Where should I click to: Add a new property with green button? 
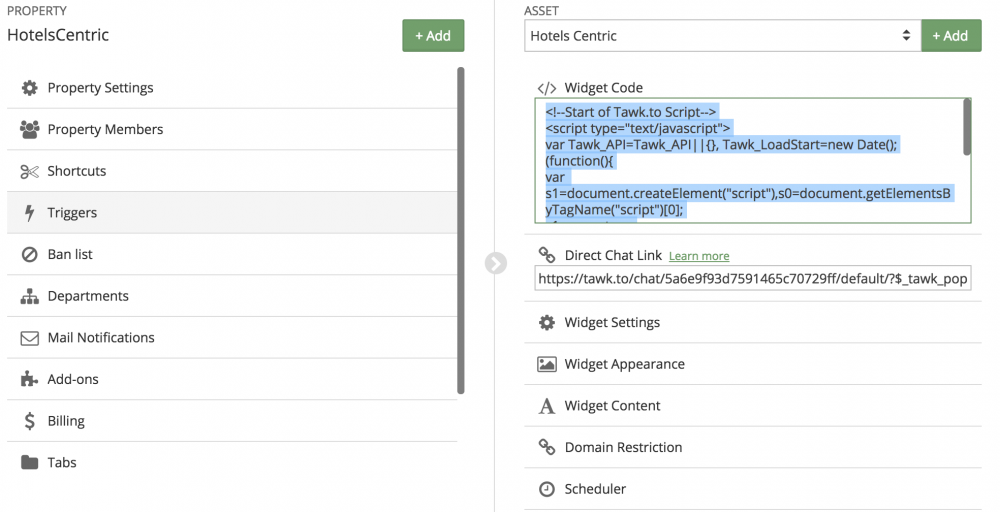[433, 36]
